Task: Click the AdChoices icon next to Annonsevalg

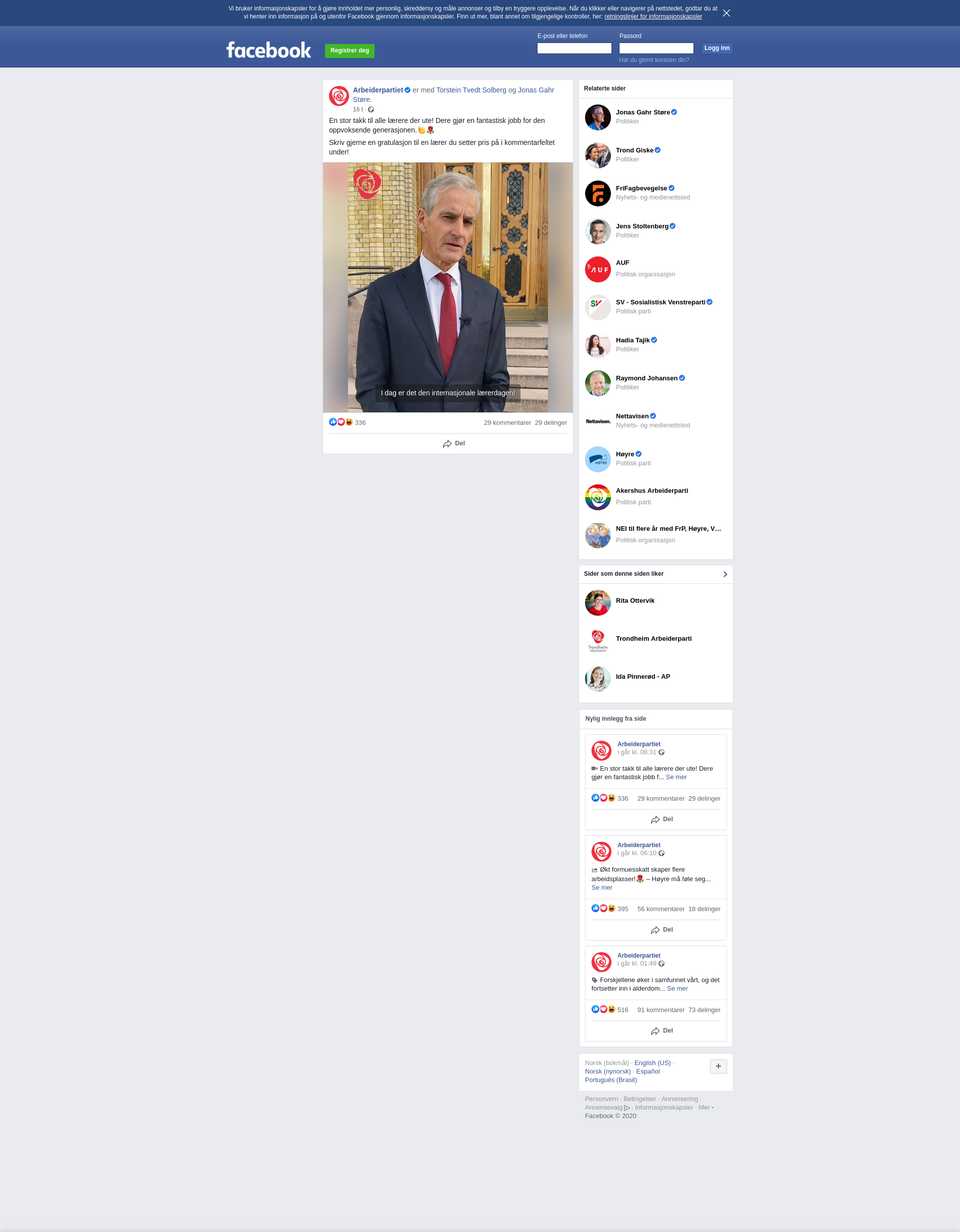Action: click(627, 1108)
